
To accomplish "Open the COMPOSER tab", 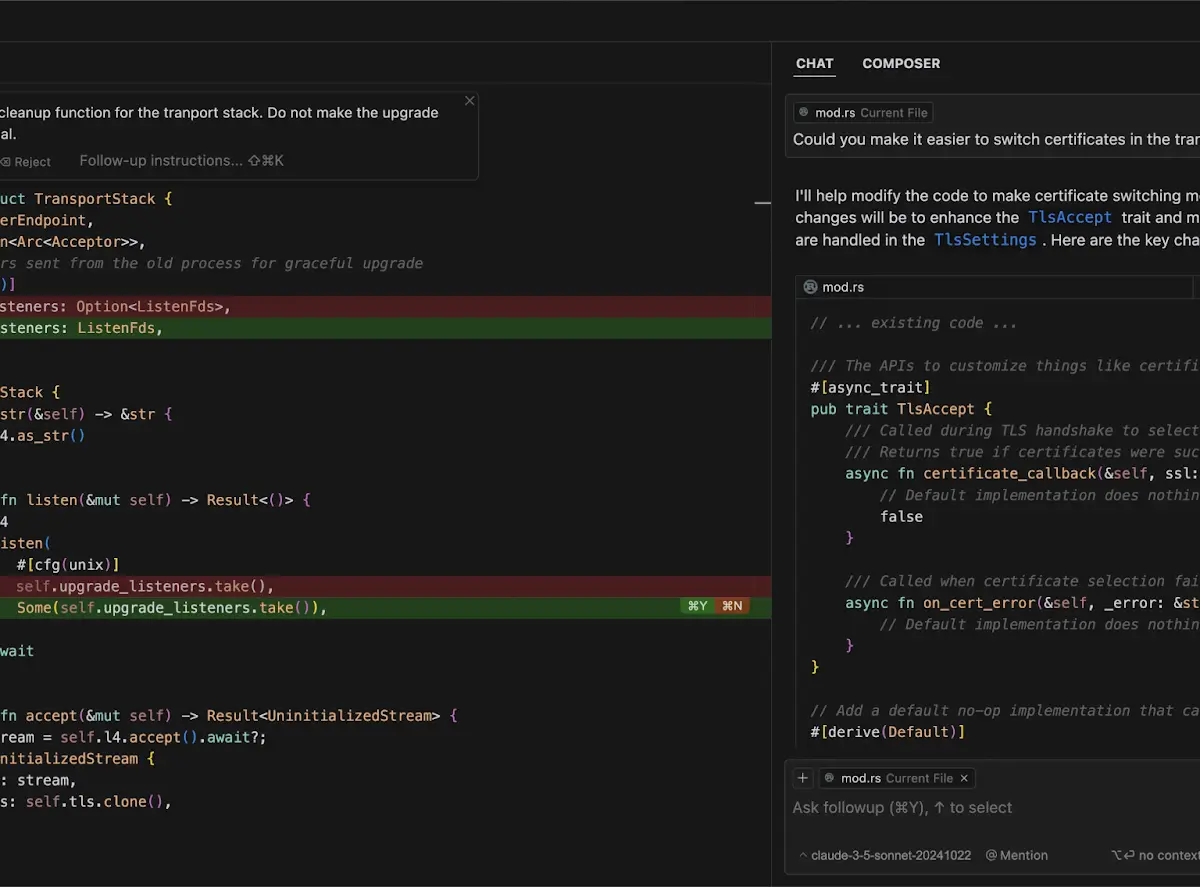I will click(x=901, y=63).
